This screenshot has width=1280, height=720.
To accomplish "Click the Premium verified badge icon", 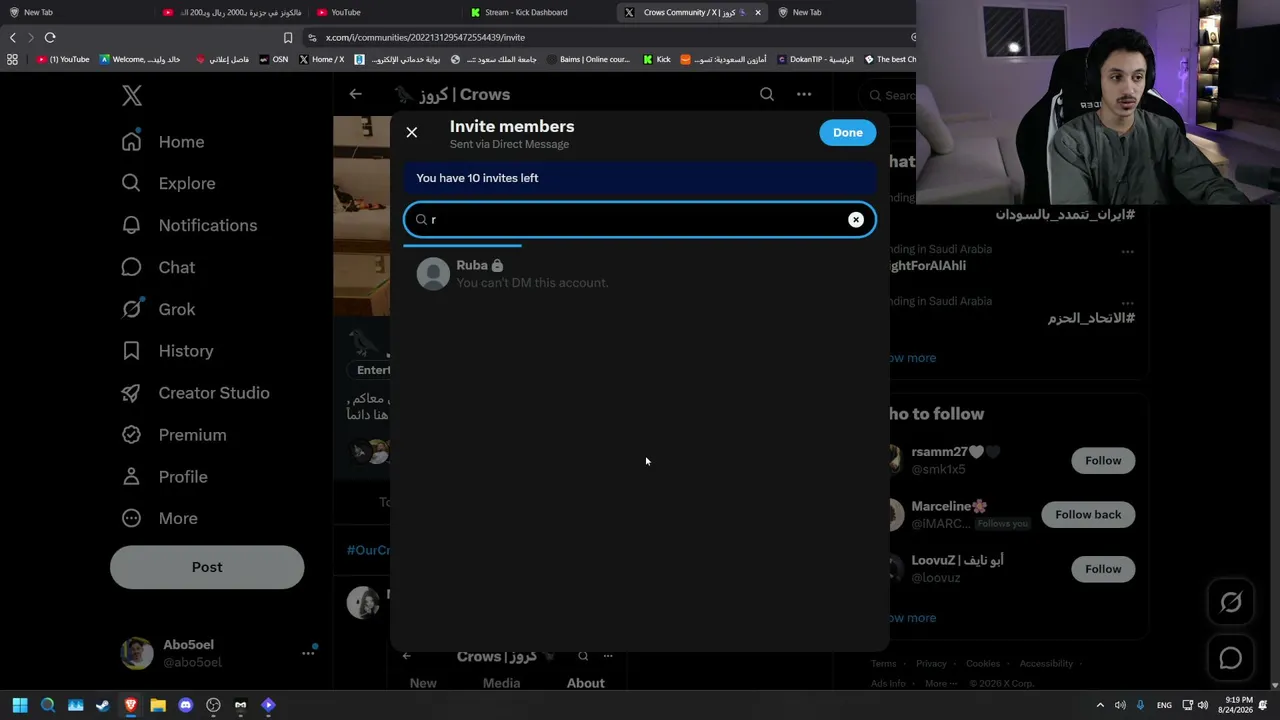I will pyautogui.click(x=131, y=435).
